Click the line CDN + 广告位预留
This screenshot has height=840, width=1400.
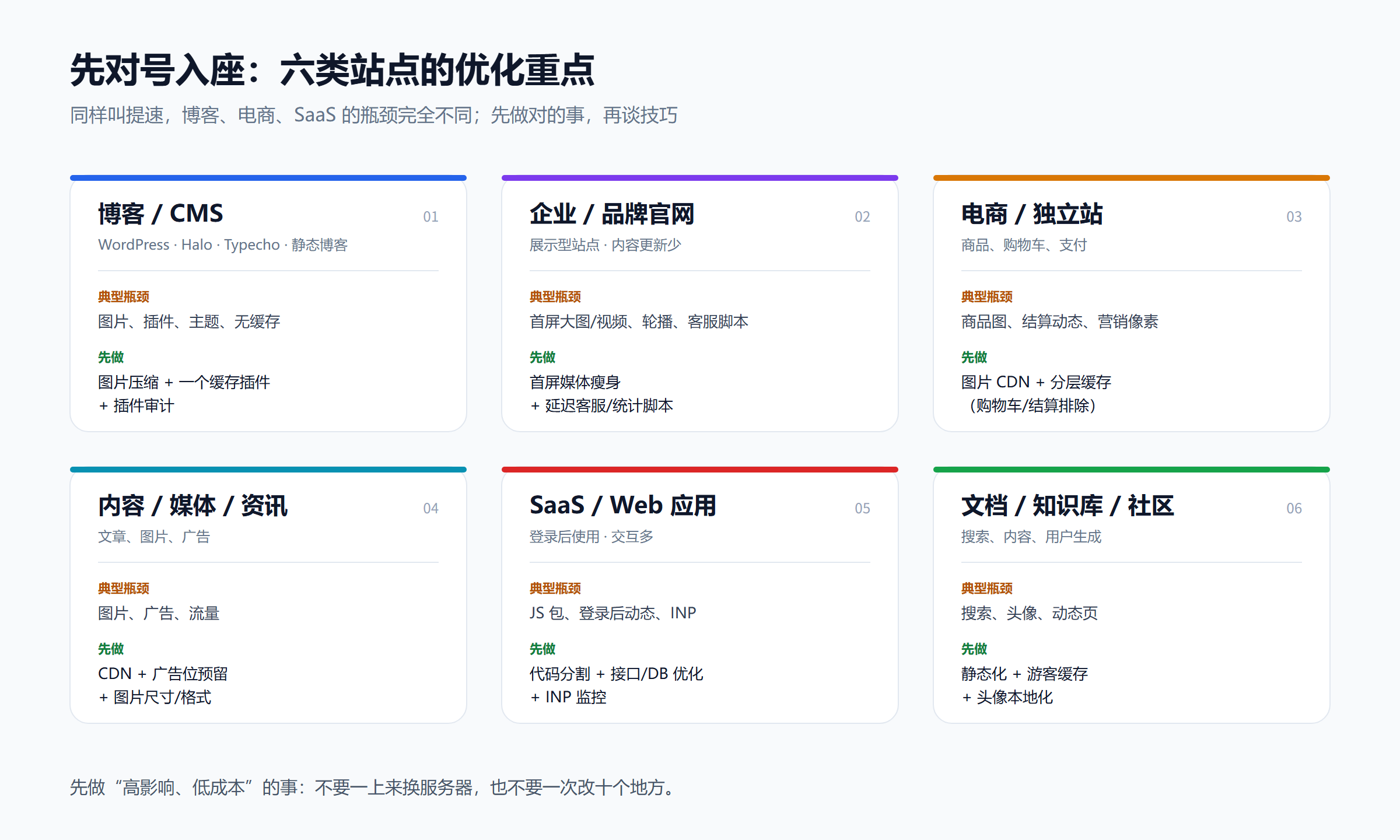click(163, 674)
